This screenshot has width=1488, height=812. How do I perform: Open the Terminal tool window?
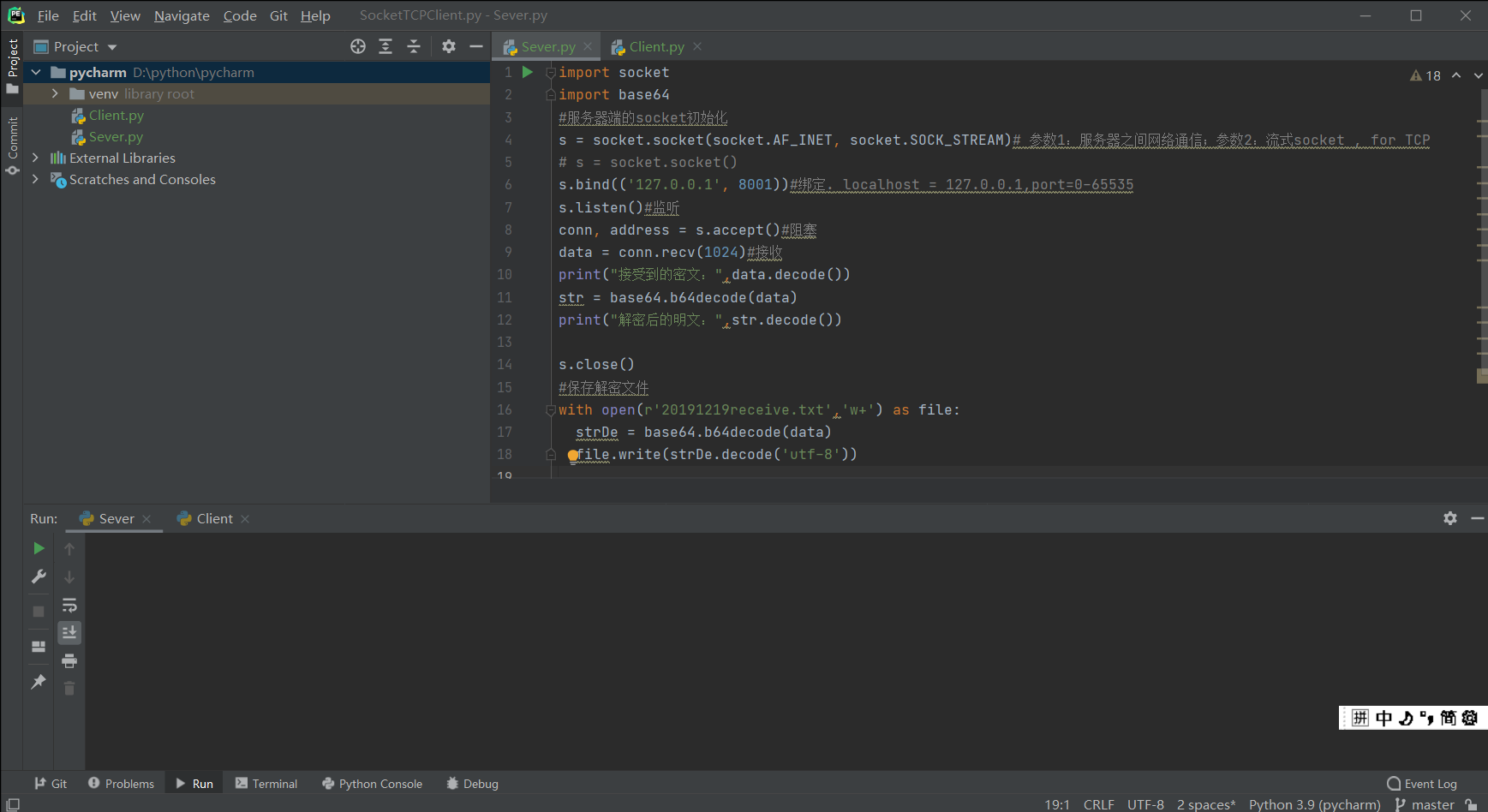coord(266,783)
